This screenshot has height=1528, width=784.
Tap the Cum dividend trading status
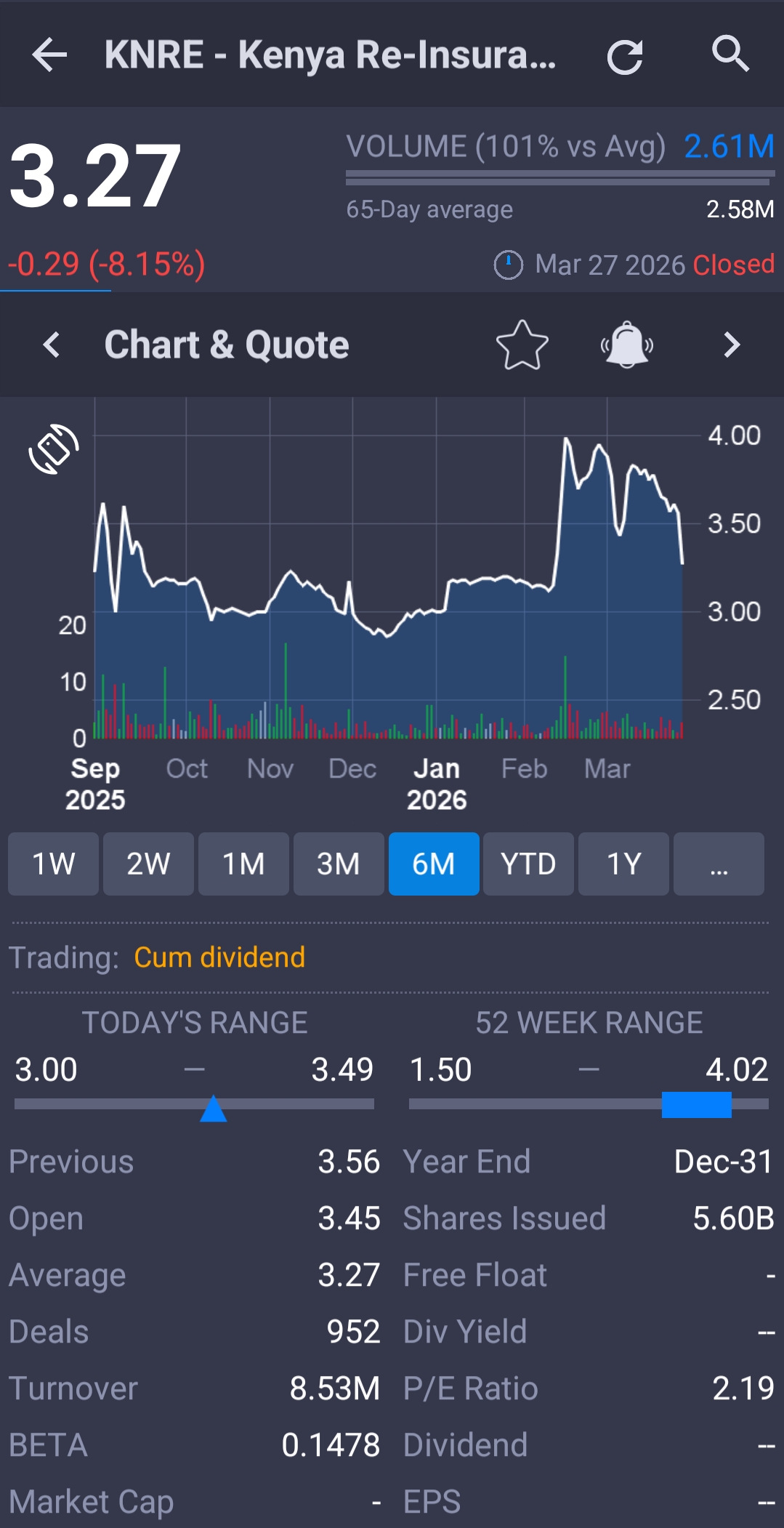(x=219, y=957)
